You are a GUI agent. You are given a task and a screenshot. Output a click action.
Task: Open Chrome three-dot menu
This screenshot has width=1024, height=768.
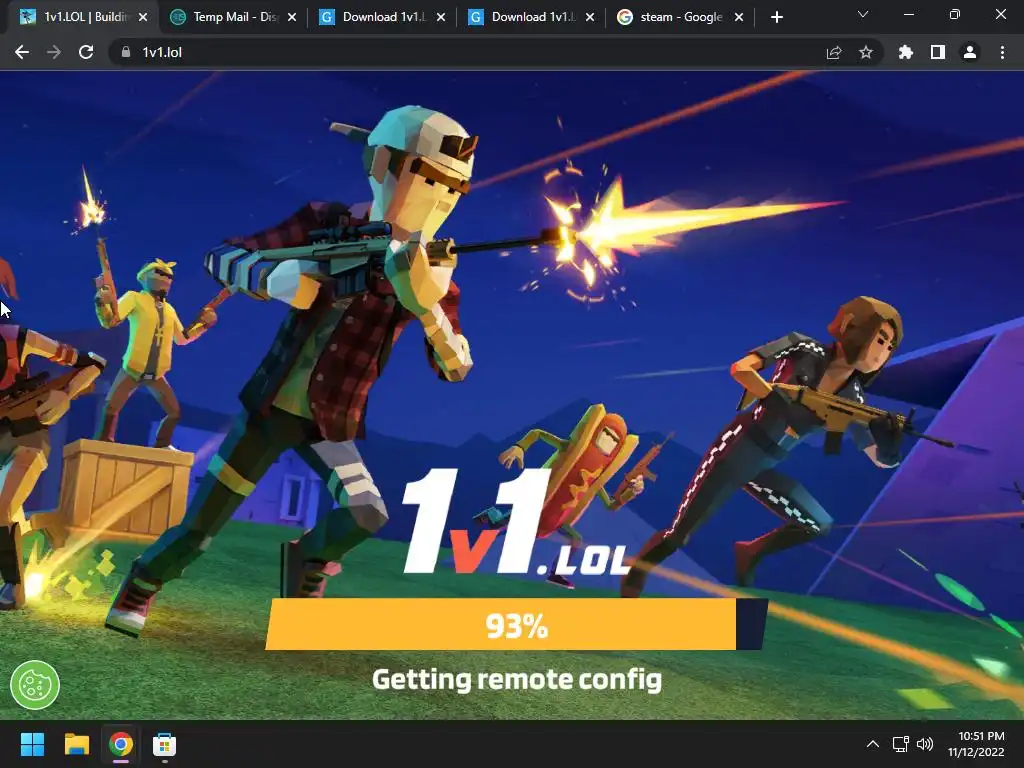click(x=1002, y=52)
